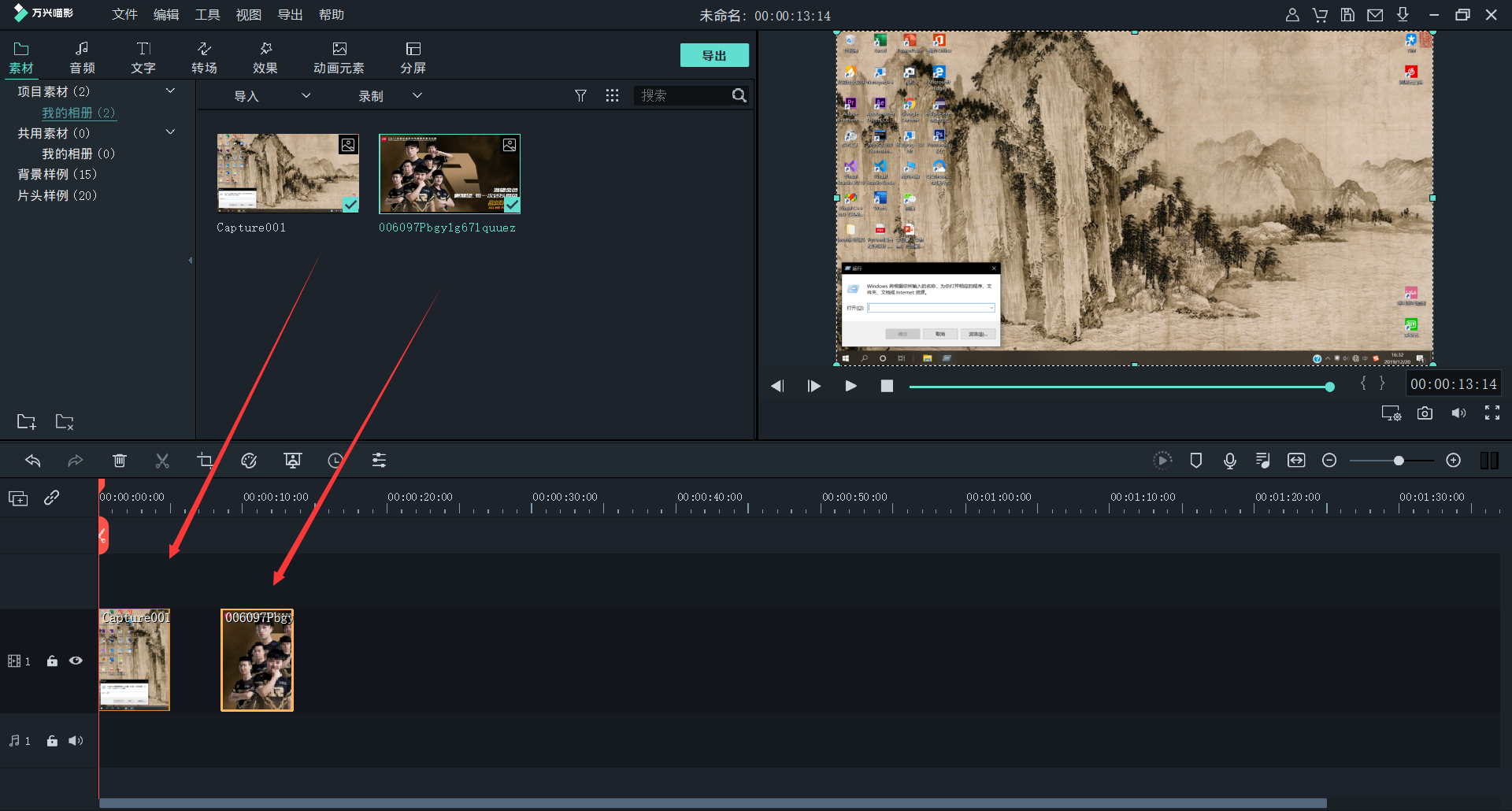Viewport: 1512px width, 811px height.
Task: Take a snapshot with the camera icon
Action: coord(1425,413)
